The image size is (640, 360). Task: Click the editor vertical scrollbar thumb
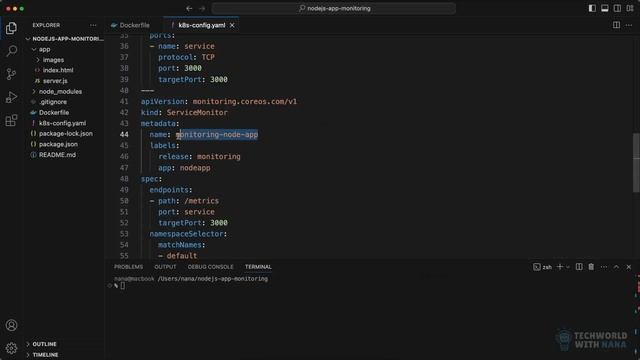click(636, 162)
